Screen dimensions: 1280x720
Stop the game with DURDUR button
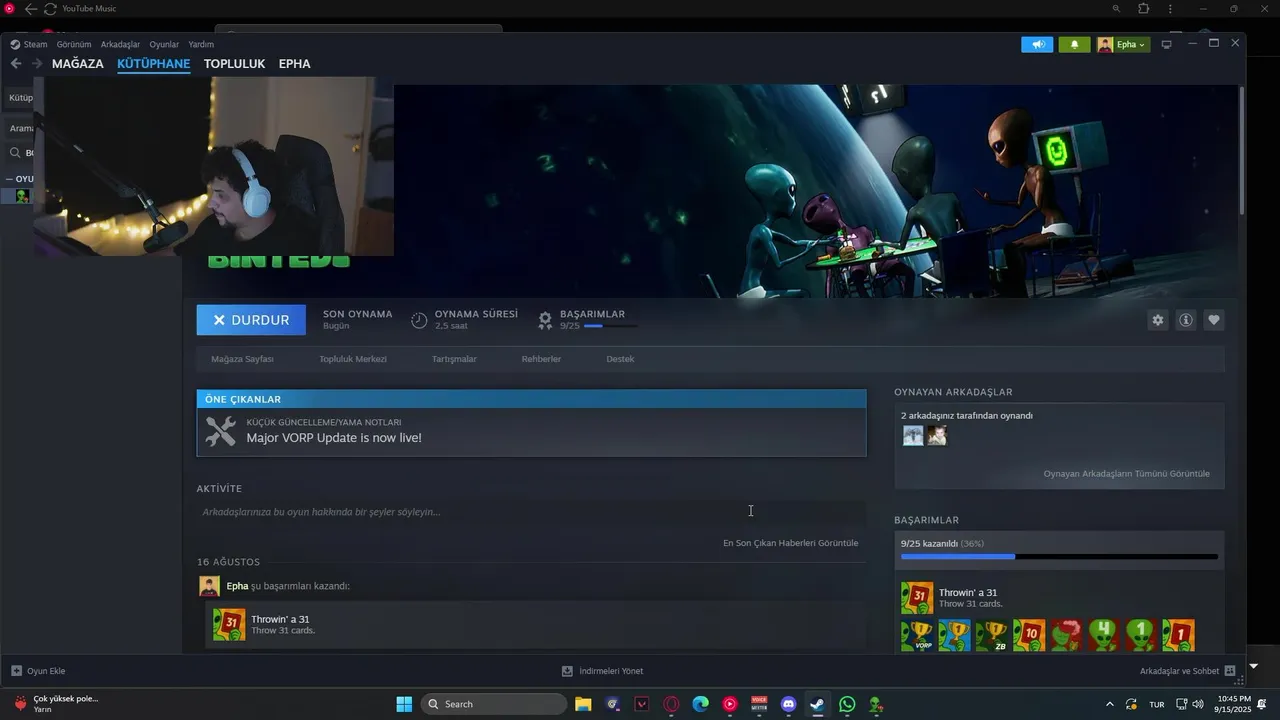pos(251,320)
